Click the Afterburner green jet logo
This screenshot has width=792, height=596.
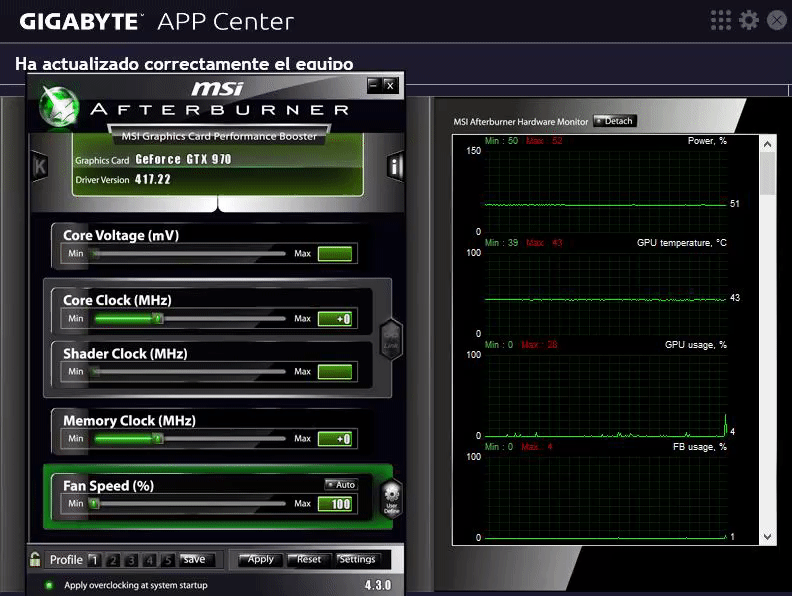tap(59, 106)
